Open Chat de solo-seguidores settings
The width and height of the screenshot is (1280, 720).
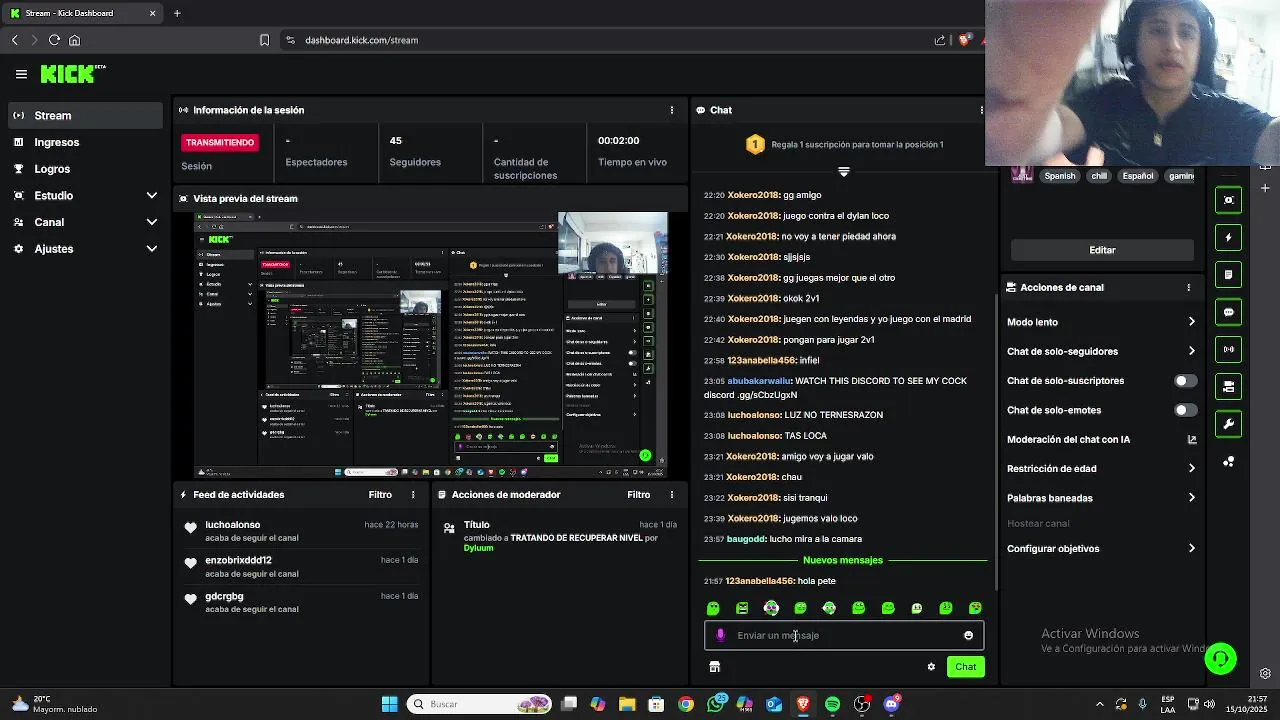pyautogui.click(x=1101, y=351)
